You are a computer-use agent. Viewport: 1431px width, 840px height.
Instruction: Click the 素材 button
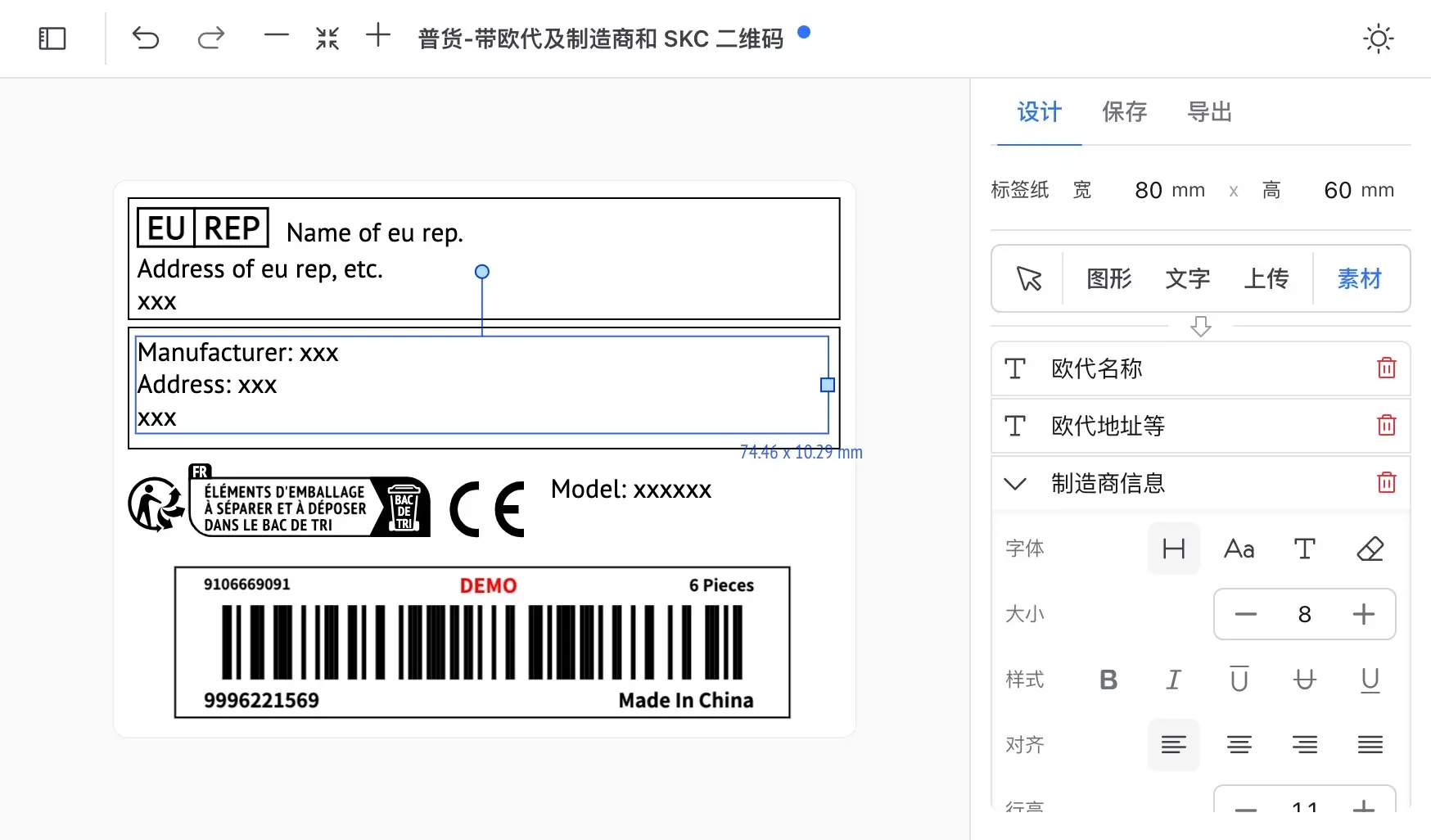pyautogui.click(x=1359, y=279)
